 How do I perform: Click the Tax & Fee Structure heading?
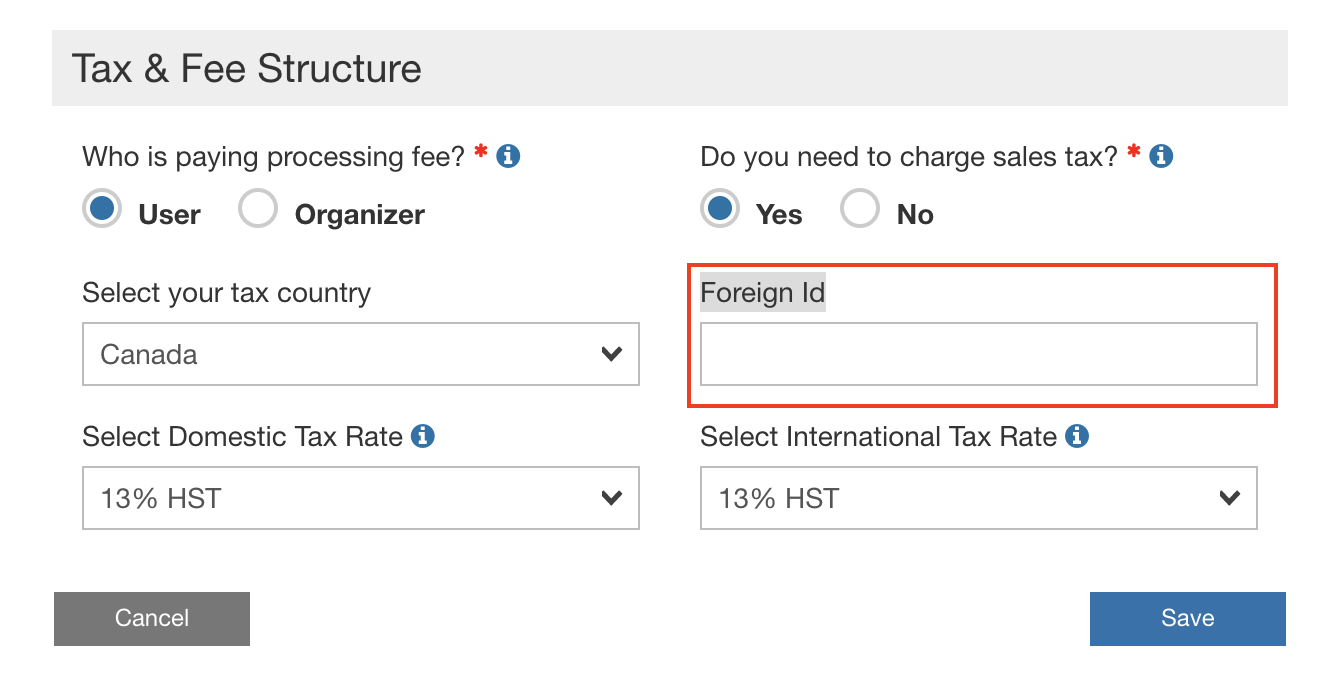pyautogui.click(x=246, y=69)
